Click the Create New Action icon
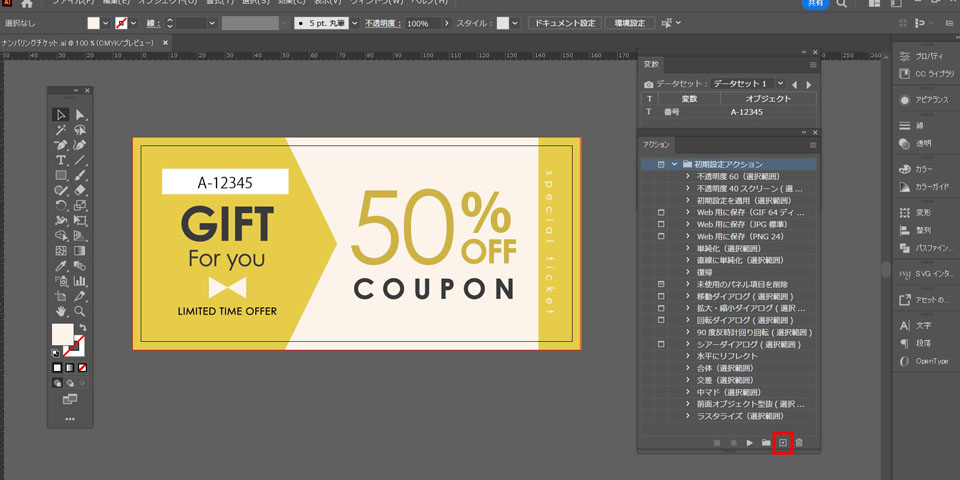The width and height of the screenshot is (960, 480). click(x=783, y=442)
